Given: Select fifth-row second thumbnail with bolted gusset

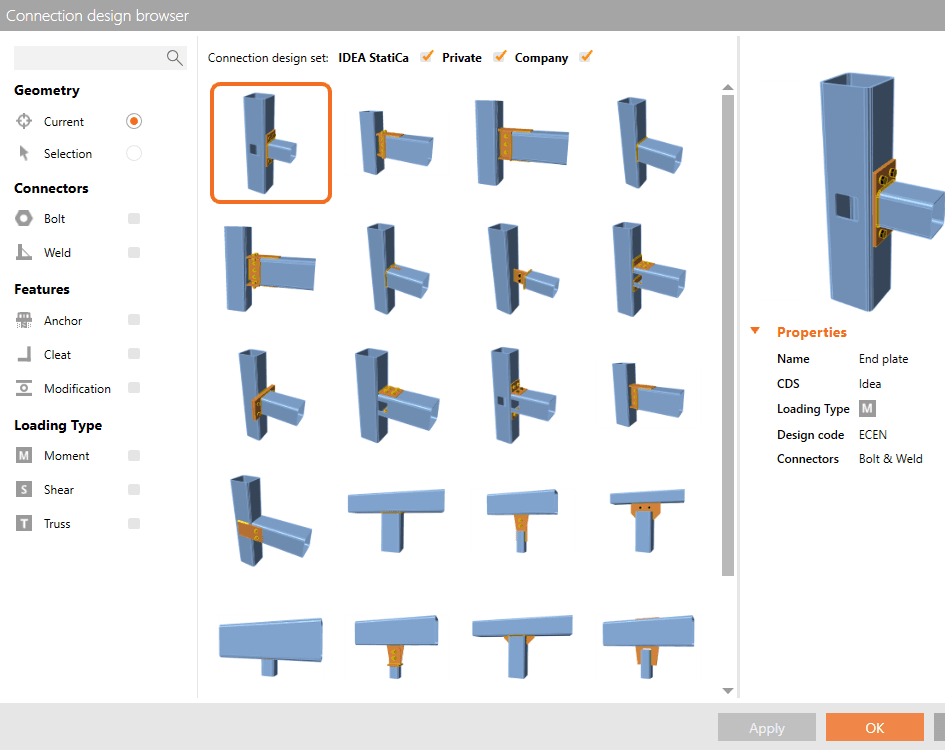Looking at the screenshot, I should tap(396, 647).
